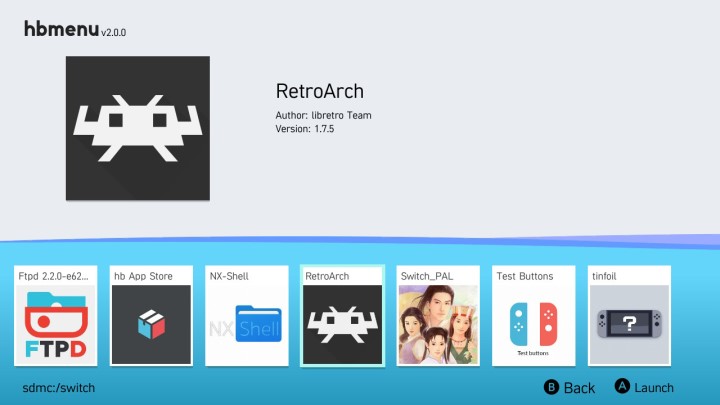Click the hbmenu title text
Screen dimensions: 720x405
click(62, 28)
